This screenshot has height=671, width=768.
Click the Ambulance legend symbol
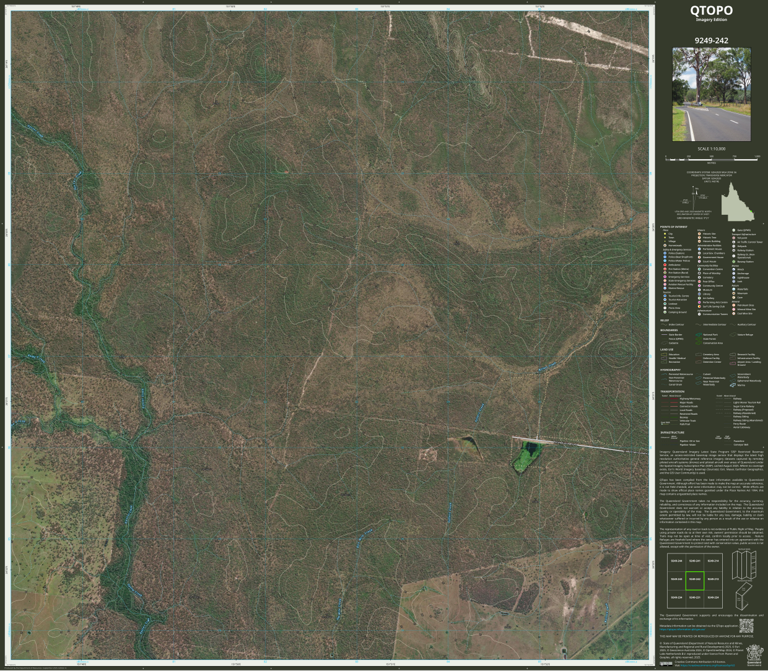tap(665, 264)
